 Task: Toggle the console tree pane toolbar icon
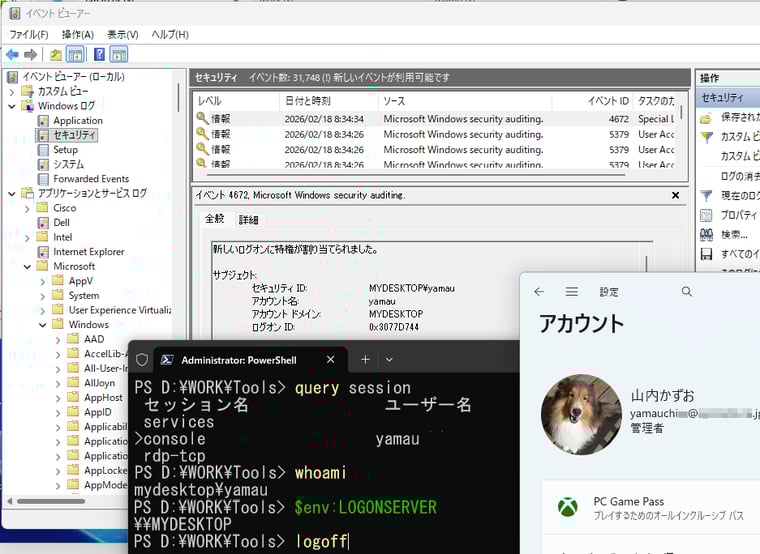75,55
